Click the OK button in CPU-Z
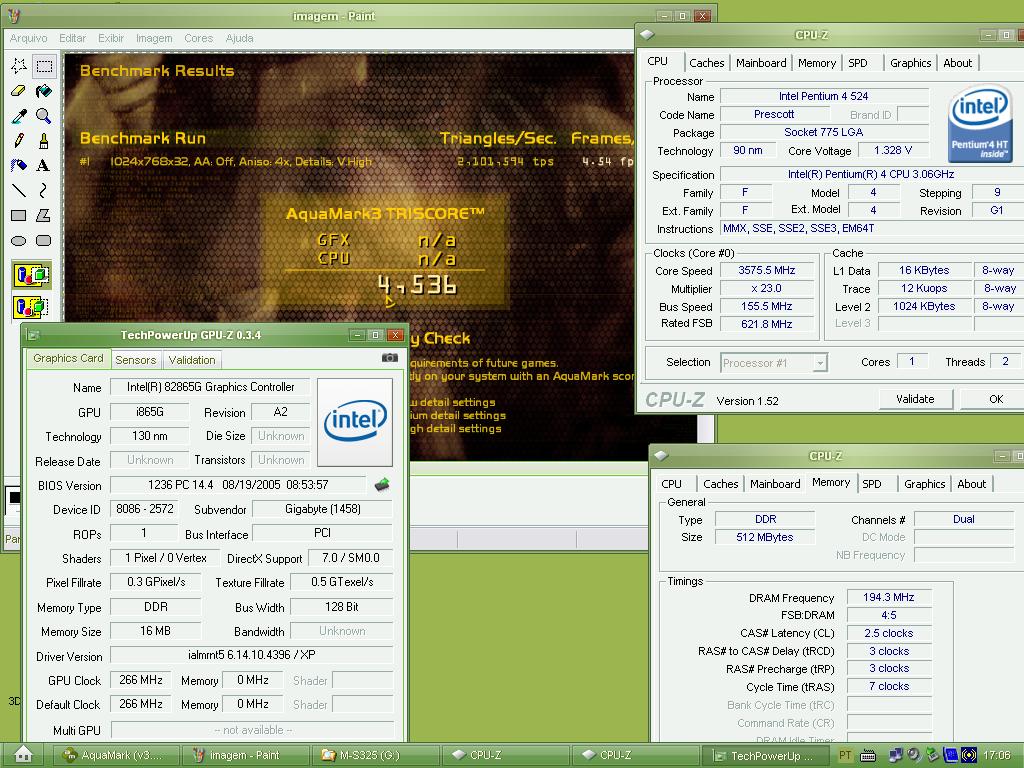1024x768 pixels. coord(995,399)
